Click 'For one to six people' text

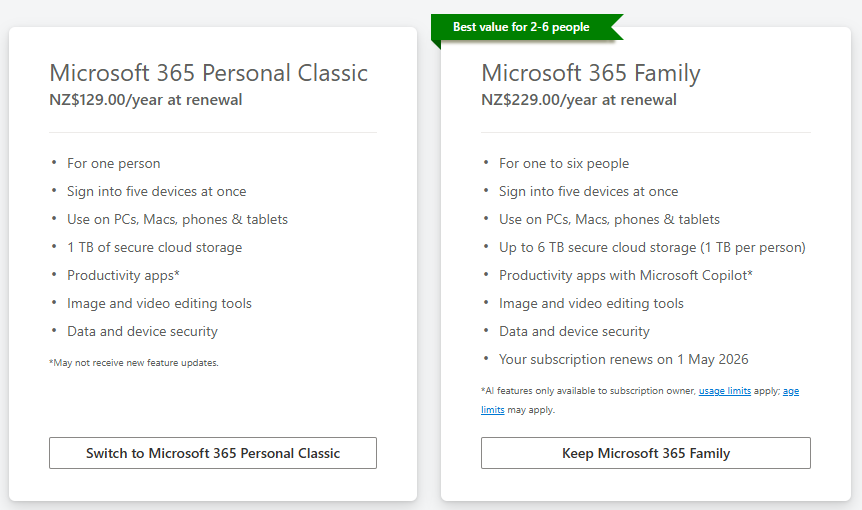pyautogui.click(x=564, y=163)
